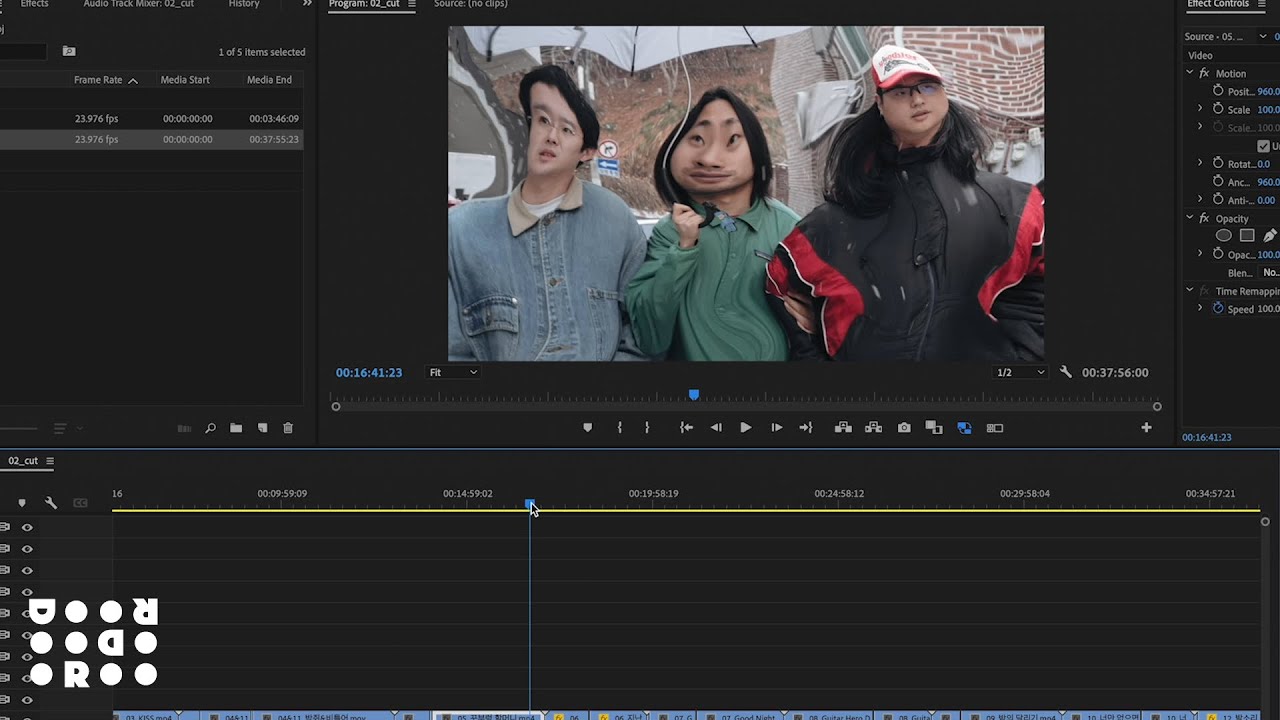Click the Go to In point icon
This screenshot has height=720, width=1280.
pos(686,428)
